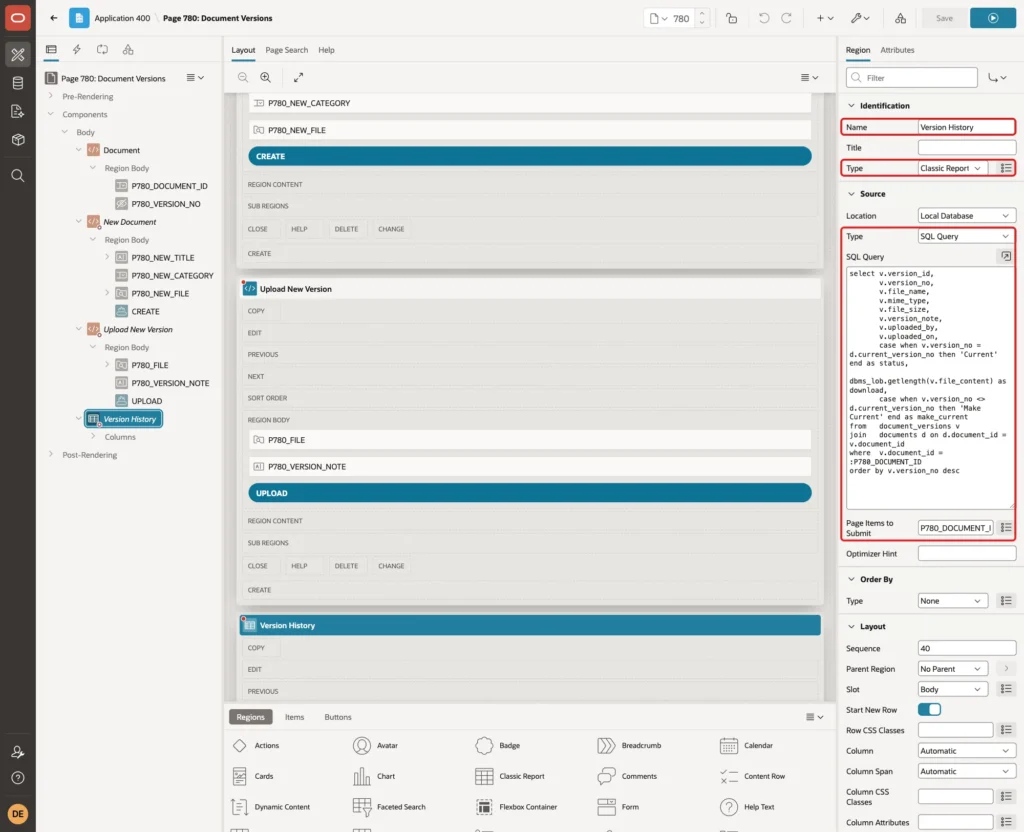Run the page with the play button
1024x832 pixels.
[993, 18]
